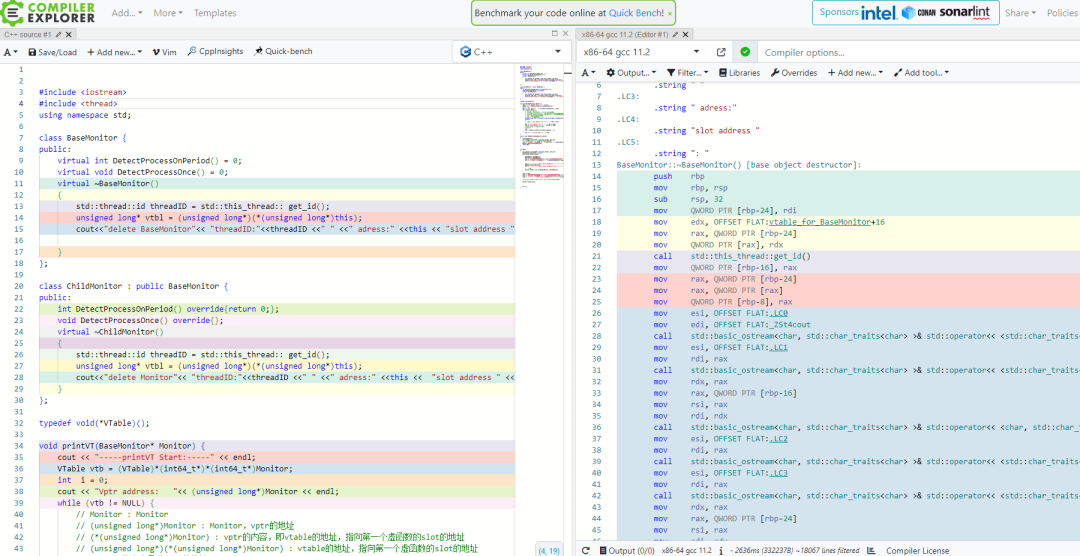1080x556 pixels.
Task: Expand the C++ language selector
Action: [508, 52]
